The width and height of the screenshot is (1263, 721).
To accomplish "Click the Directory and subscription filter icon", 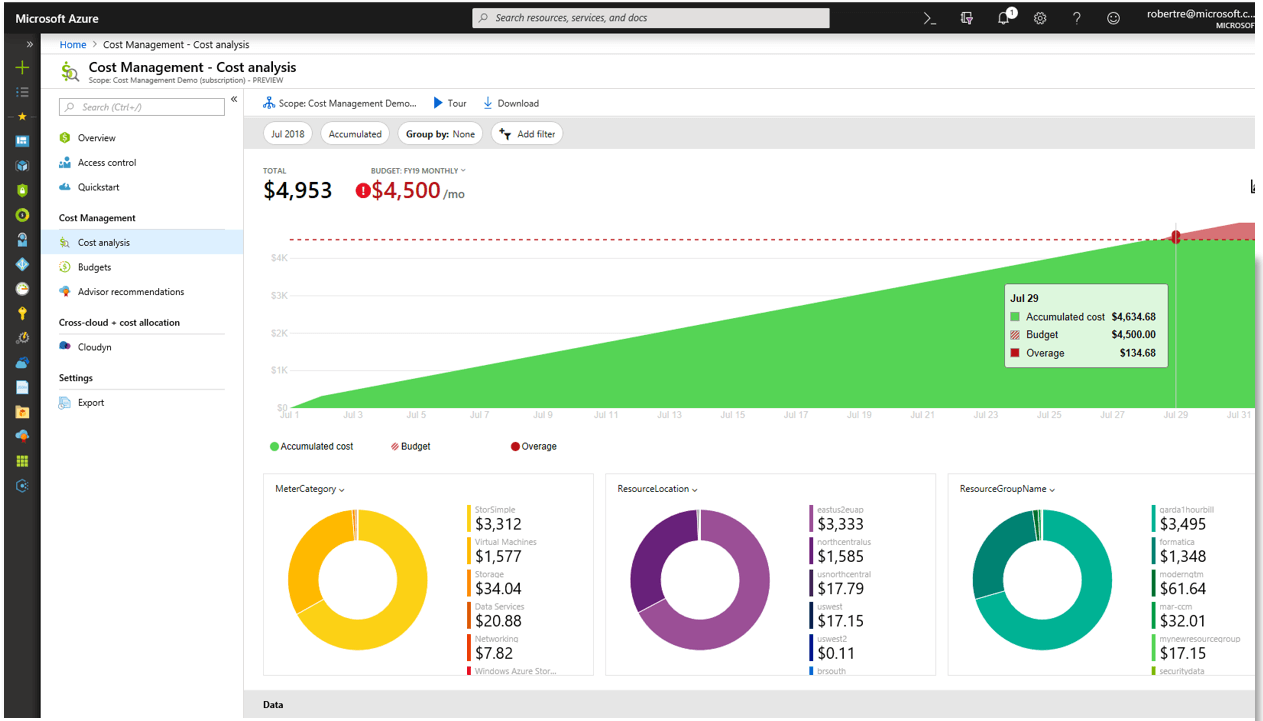I will pyautogui.click(x=966, y=18).
